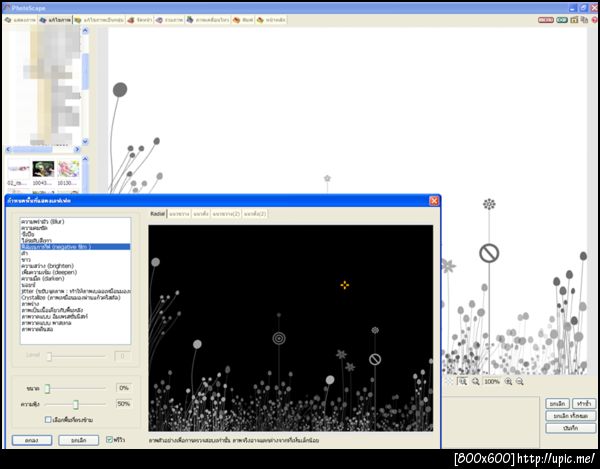This screenshot has height=469, width=600.
Task: Switch to the แก้ไขภาพ editor tab
Action: pyautogui.click(x=55, y=20)
